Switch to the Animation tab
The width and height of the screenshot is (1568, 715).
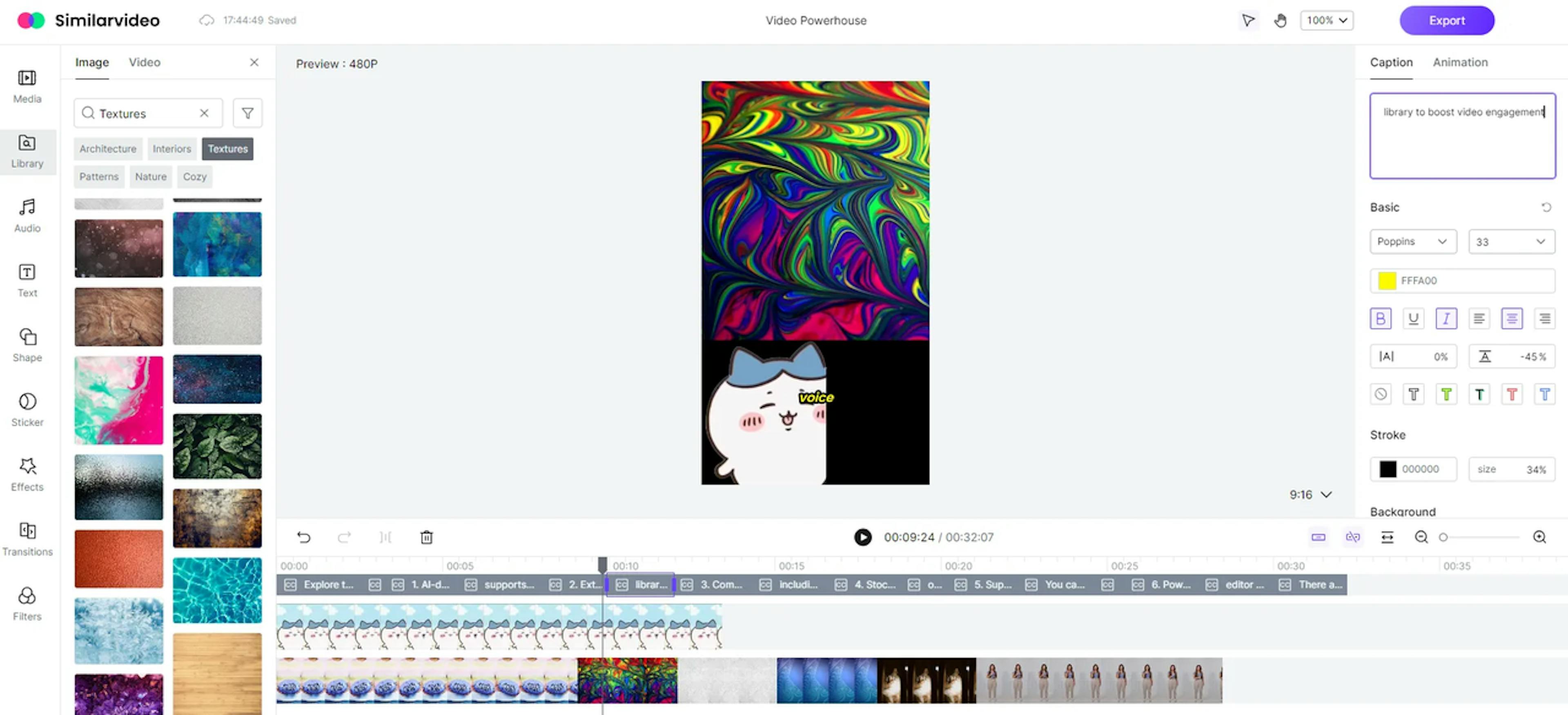1460,62
